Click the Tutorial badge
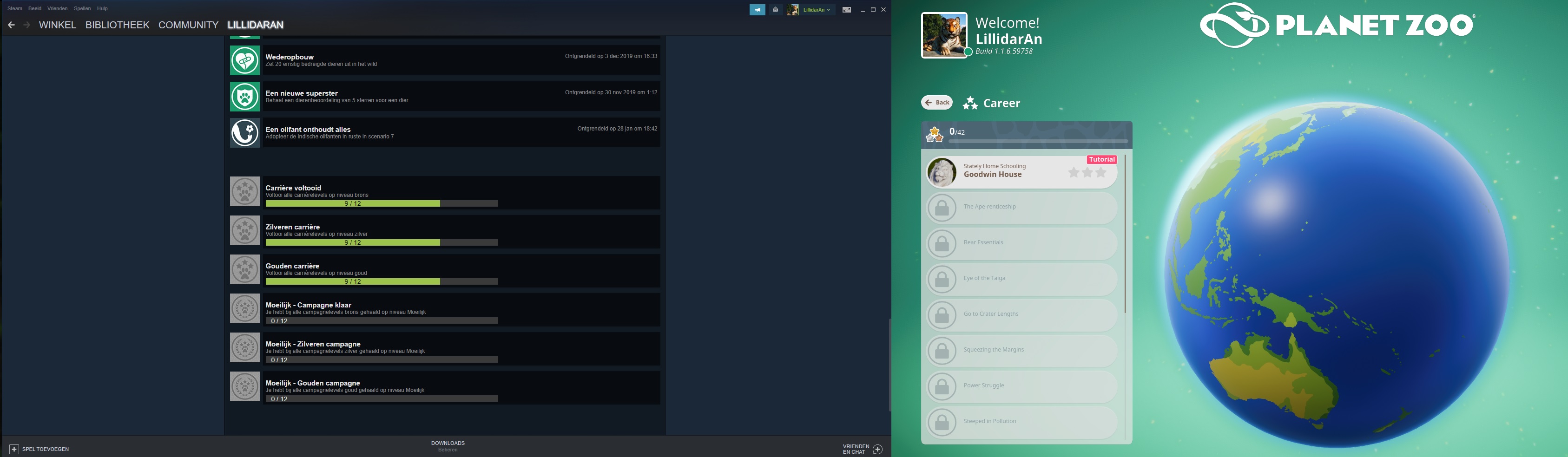This screenshot has width=1568, height=457. (x=1102, y=159)
